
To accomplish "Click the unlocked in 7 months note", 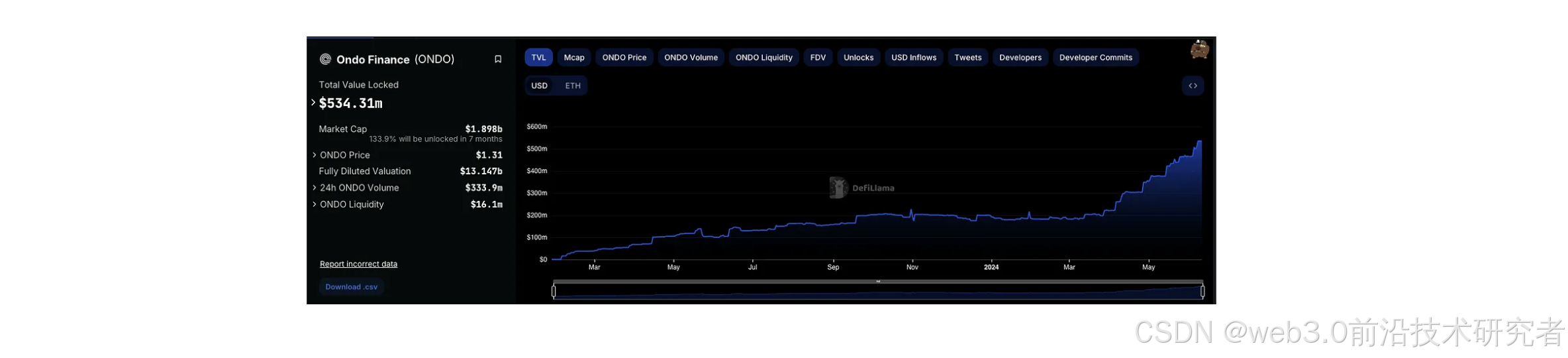I will click(436, 139).
